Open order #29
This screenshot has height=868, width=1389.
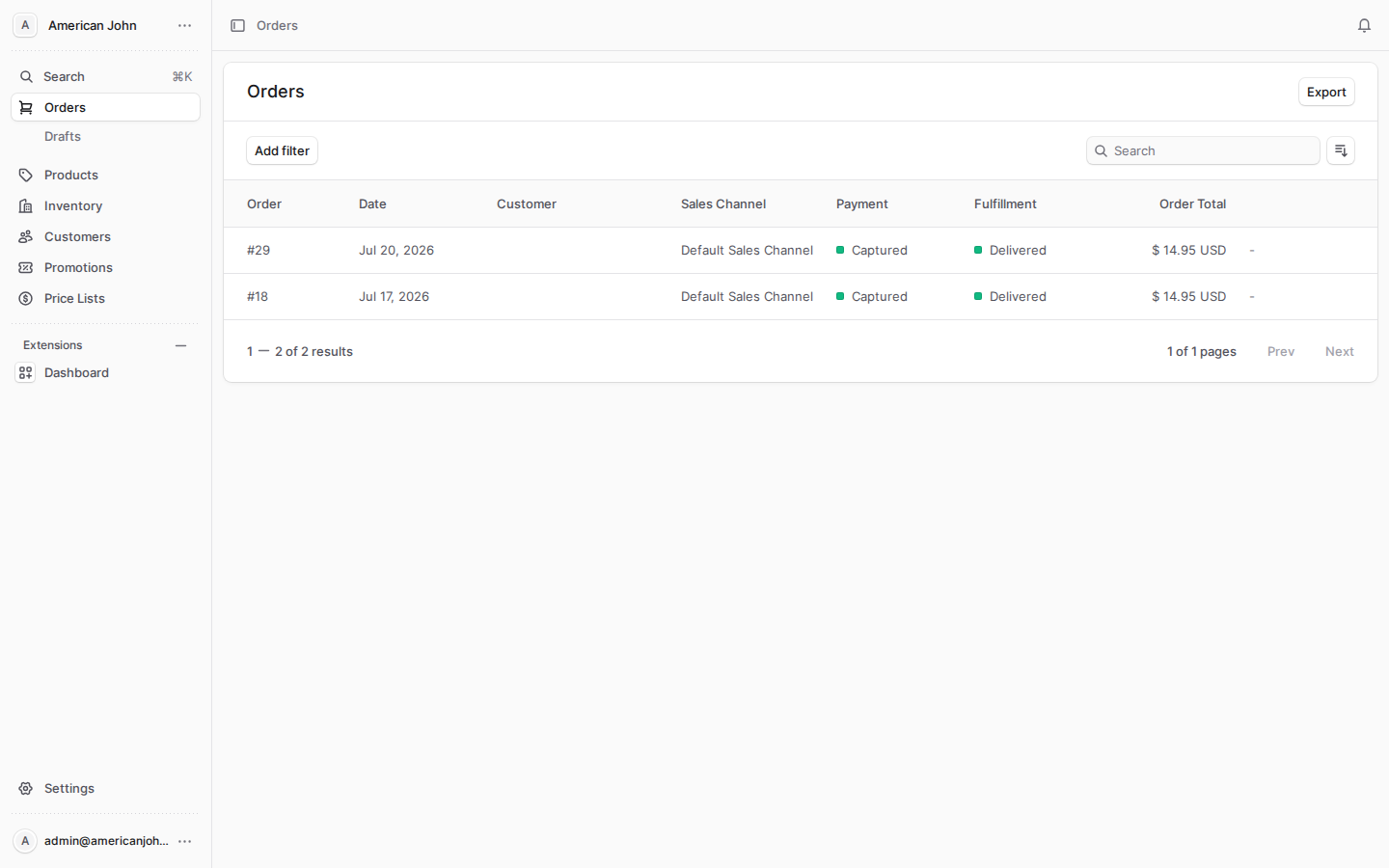259,250
